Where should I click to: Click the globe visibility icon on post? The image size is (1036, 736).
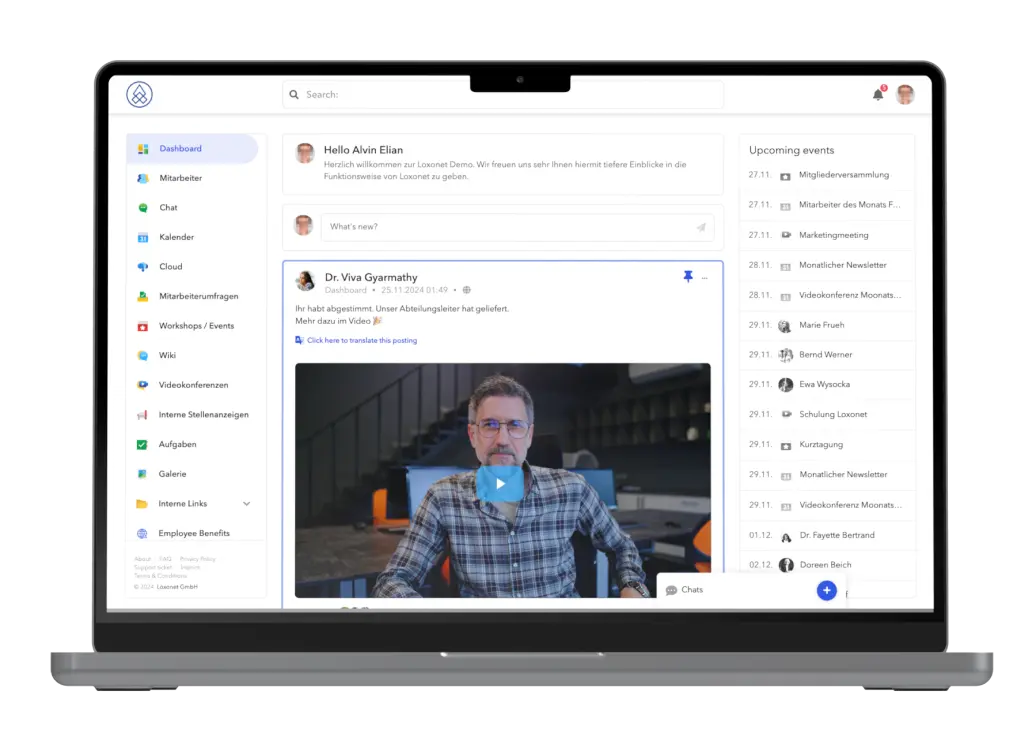[x=466, y=290]
